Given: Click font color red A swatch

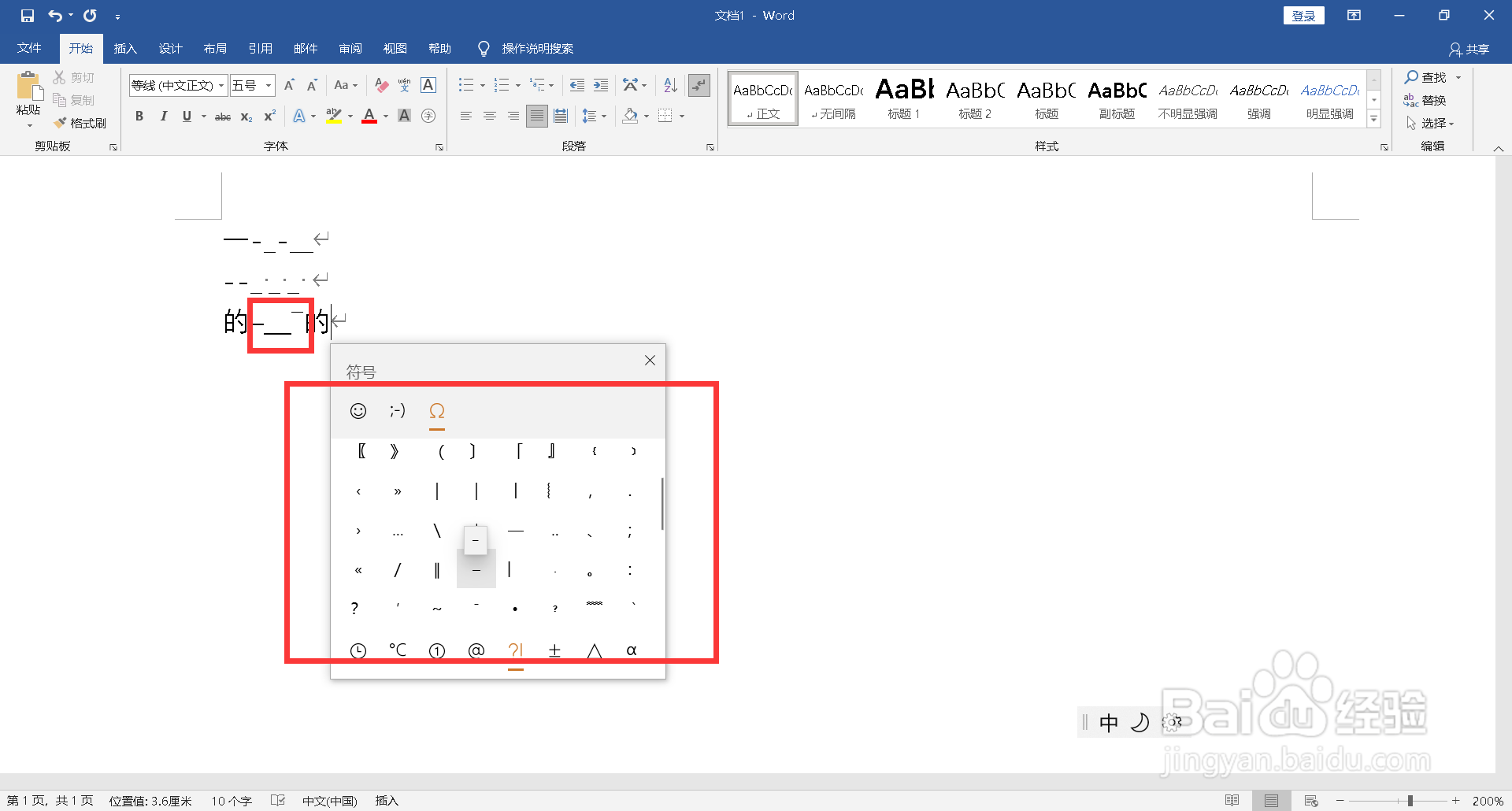Looking at the screenshot, I should click(369, 117).
